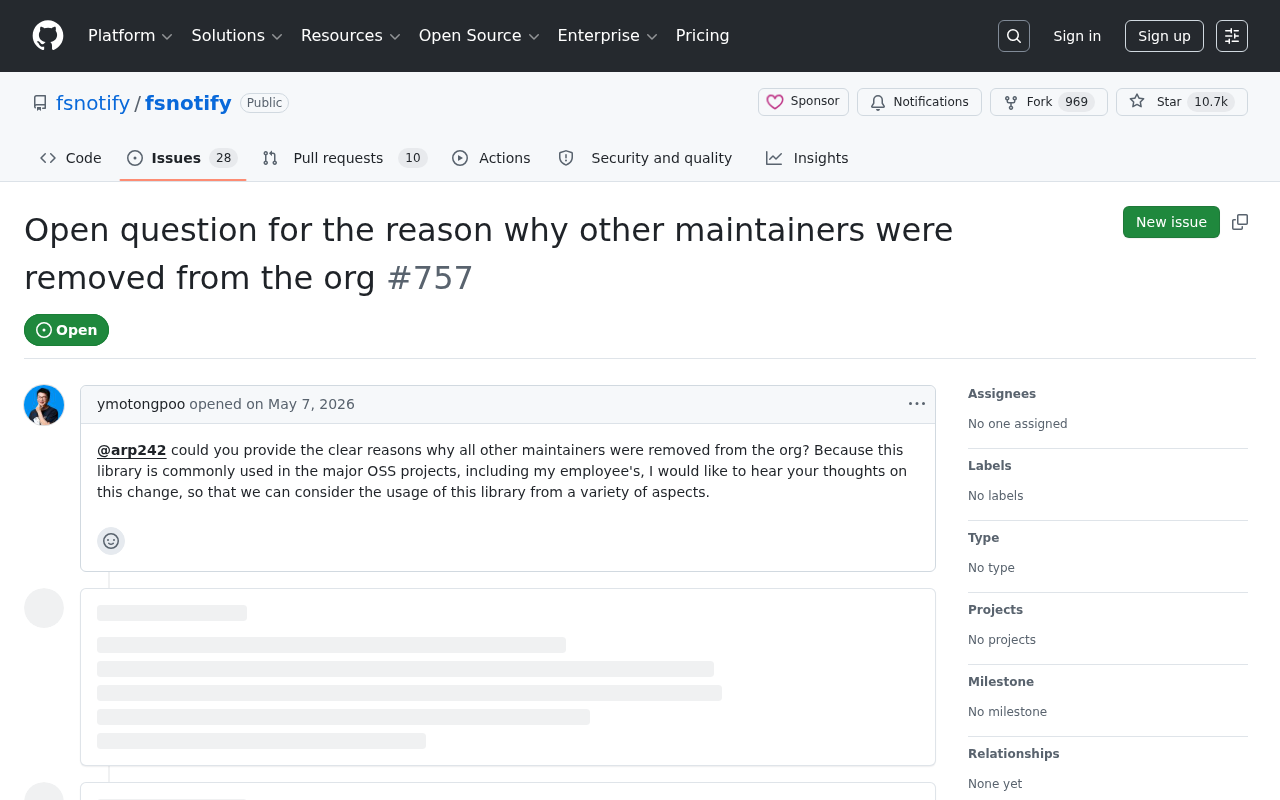Open the fsnotify repository name link
Screen dimensions: 1280x800
(188, 103)
